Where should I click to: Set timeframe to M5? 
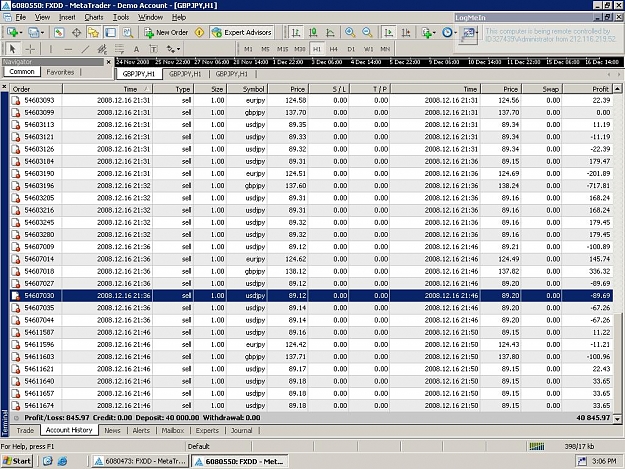pos(265,49)
